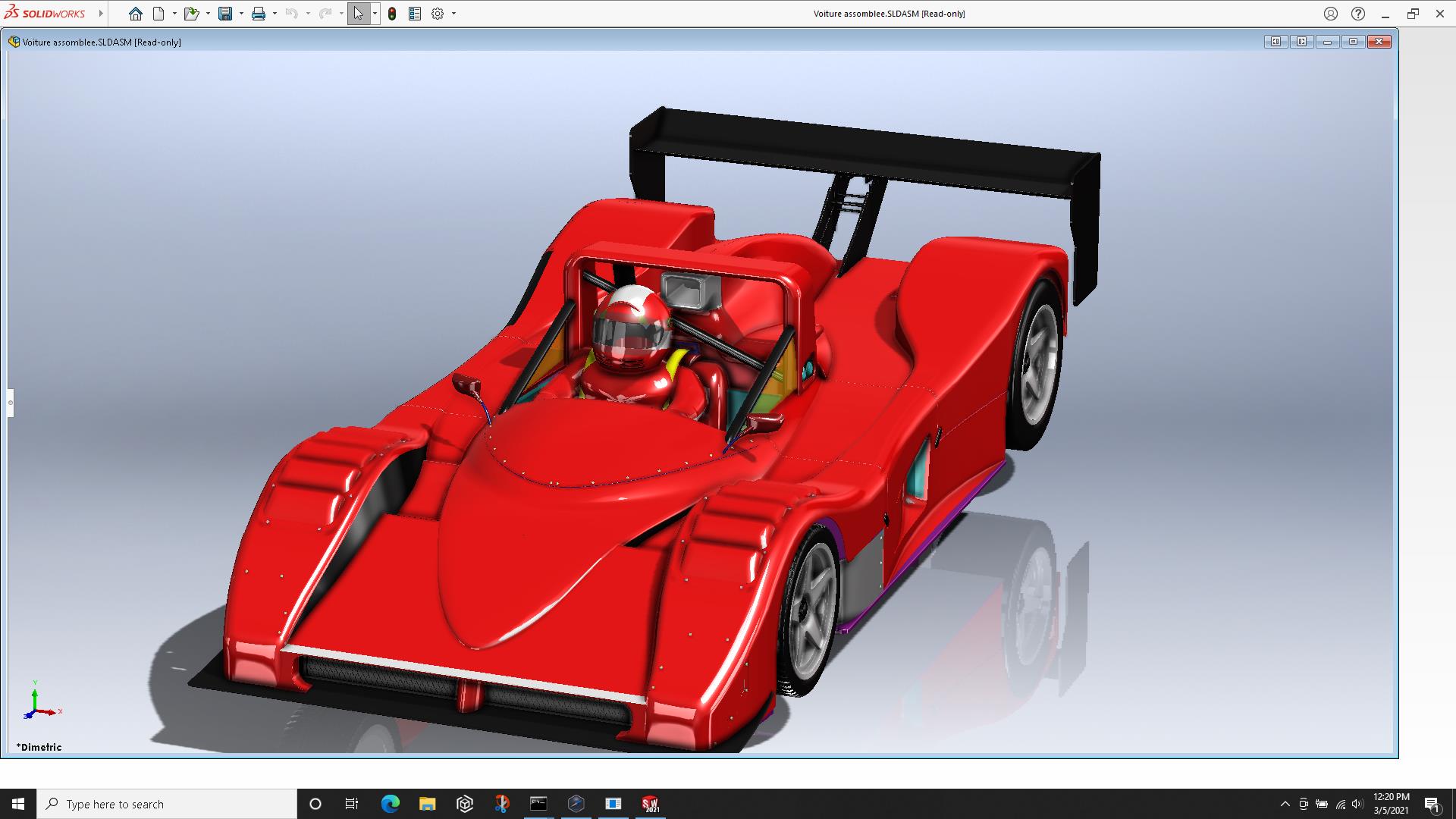Screen dimensions: 1456x819
Task: Open File Properties list icon
Action: (x=415, y=14)
